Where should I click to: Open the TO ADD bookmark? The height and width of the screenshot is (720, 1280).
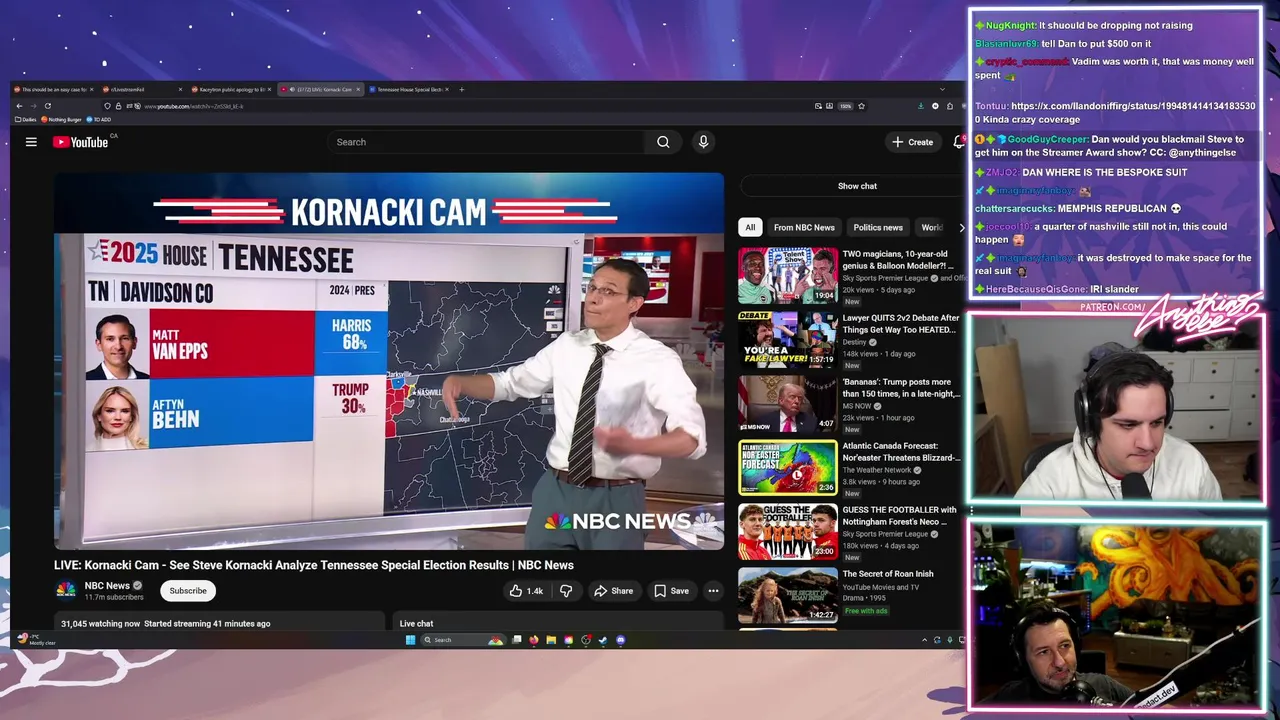[99, 119]
